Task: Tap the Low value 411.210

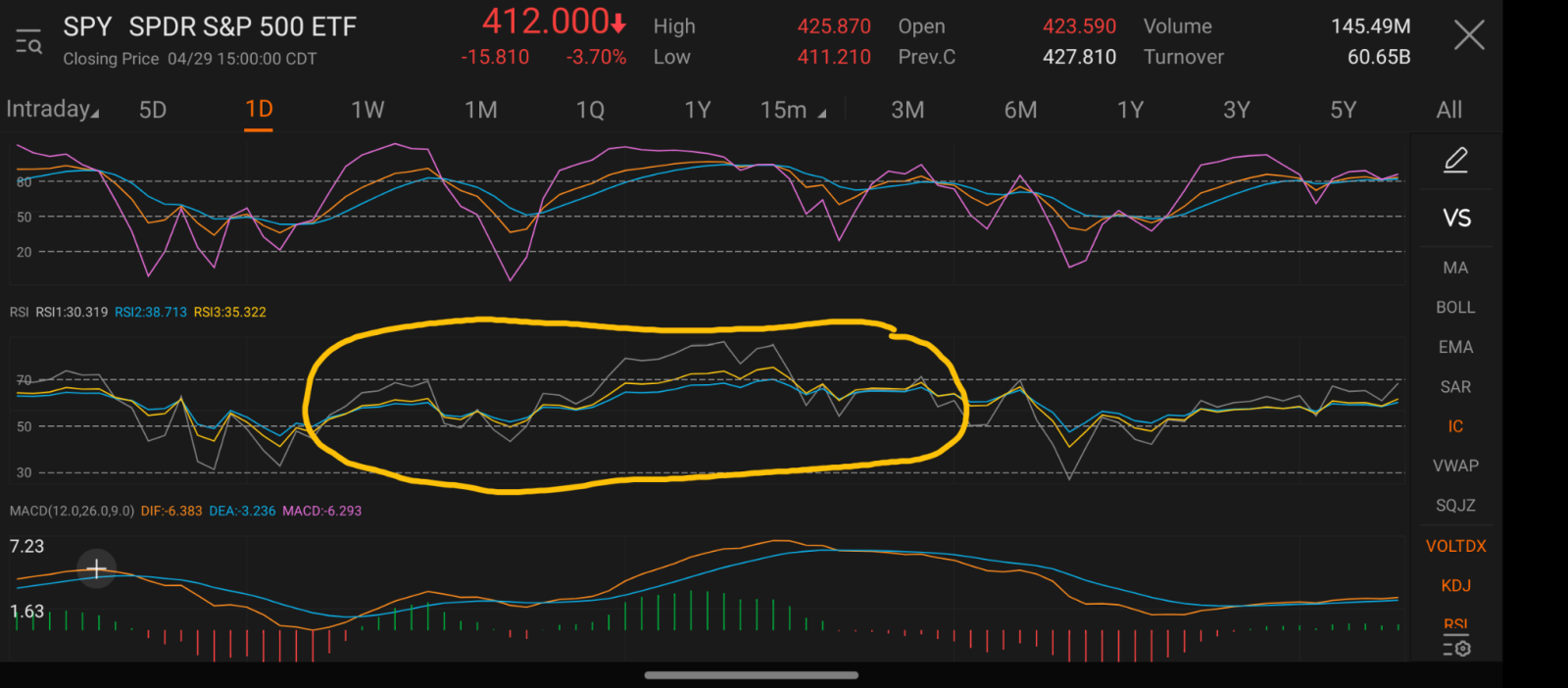Action: (834, 57)
